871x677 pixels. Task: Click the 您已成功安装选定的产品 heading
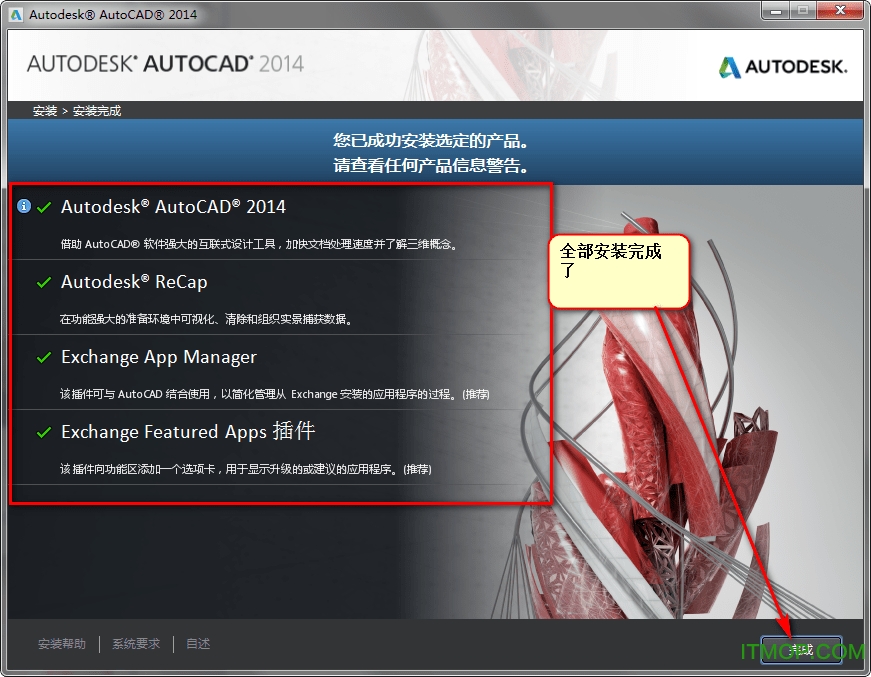point(431,141)
